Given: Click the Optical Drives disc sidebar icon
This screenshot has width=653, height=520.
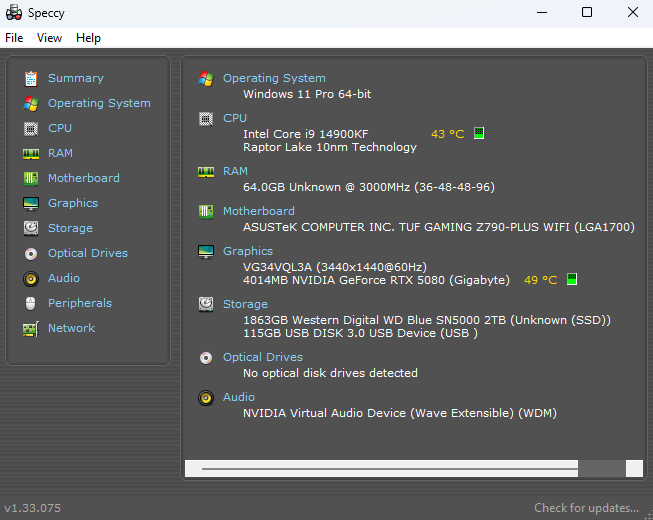Looking at the screenshot, I should pyautogui.click(x=31, y=254).
